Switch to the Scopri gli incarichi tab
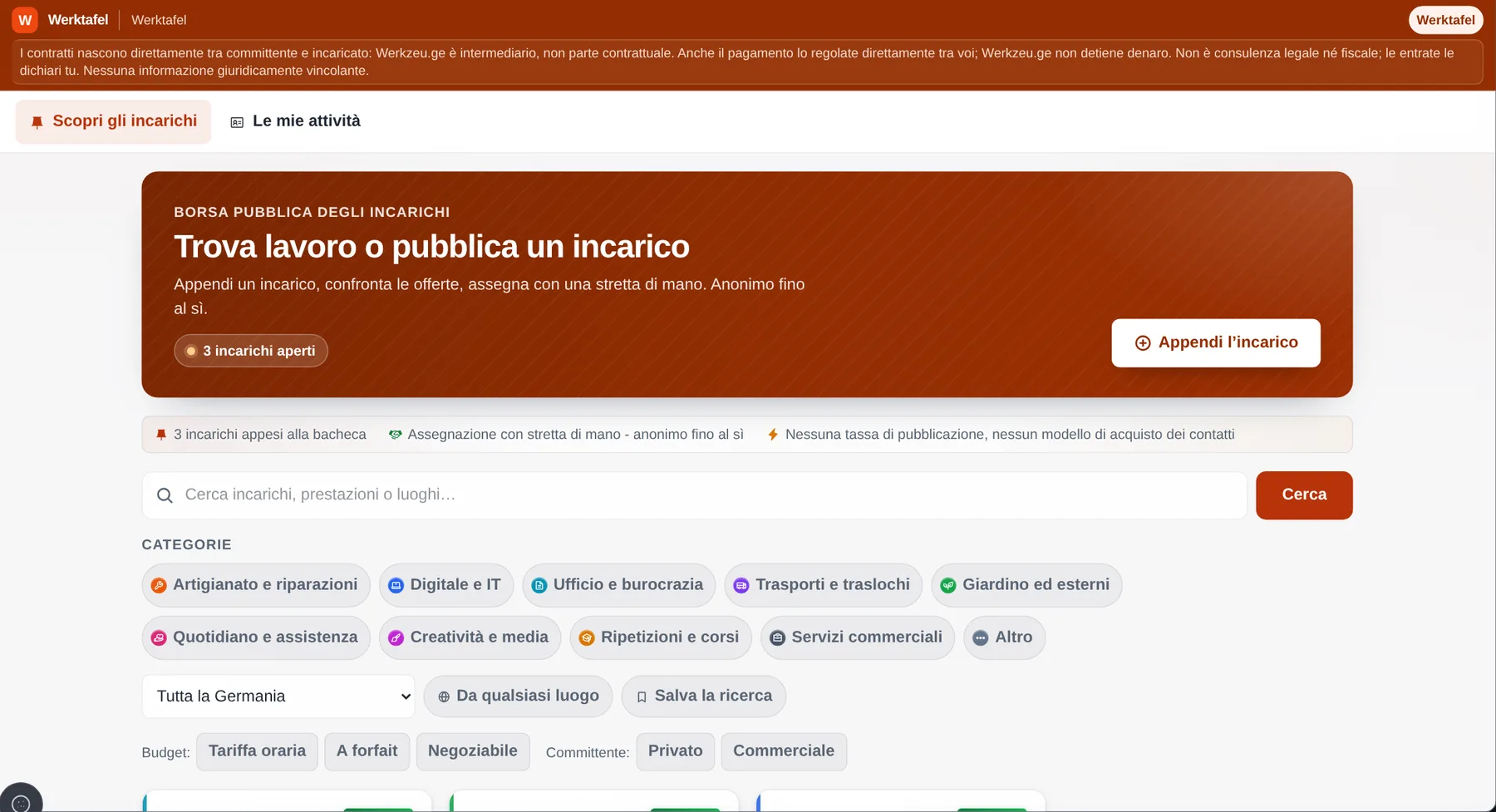1496x812 pixels. click(114, 121)
